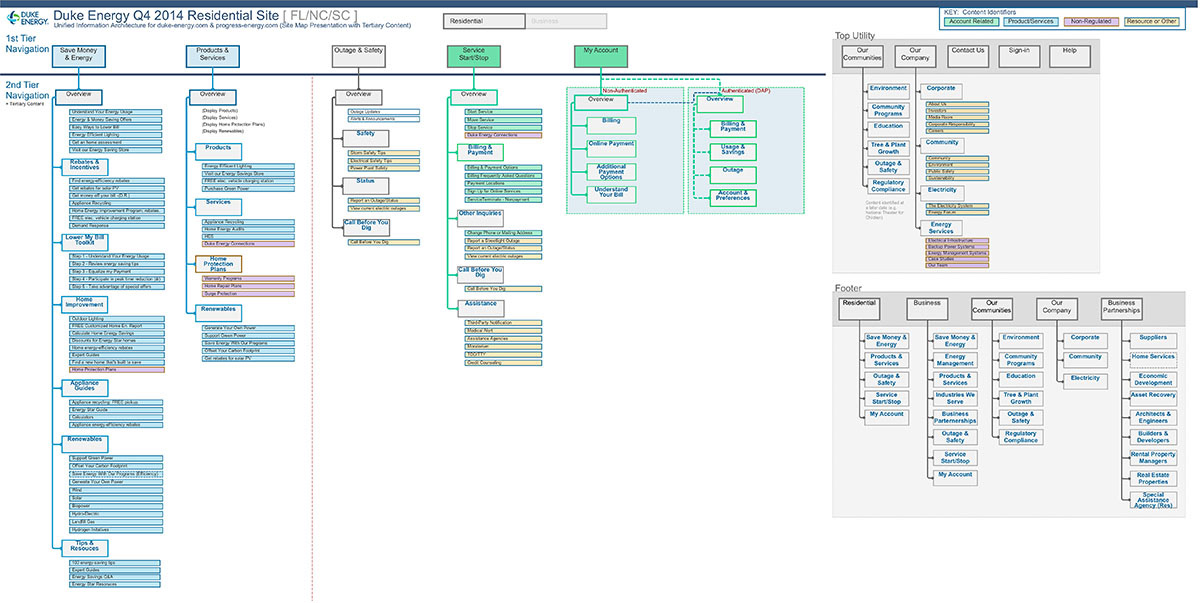
Task: Select Tips & Resources section box
Action: pos(84,548)
